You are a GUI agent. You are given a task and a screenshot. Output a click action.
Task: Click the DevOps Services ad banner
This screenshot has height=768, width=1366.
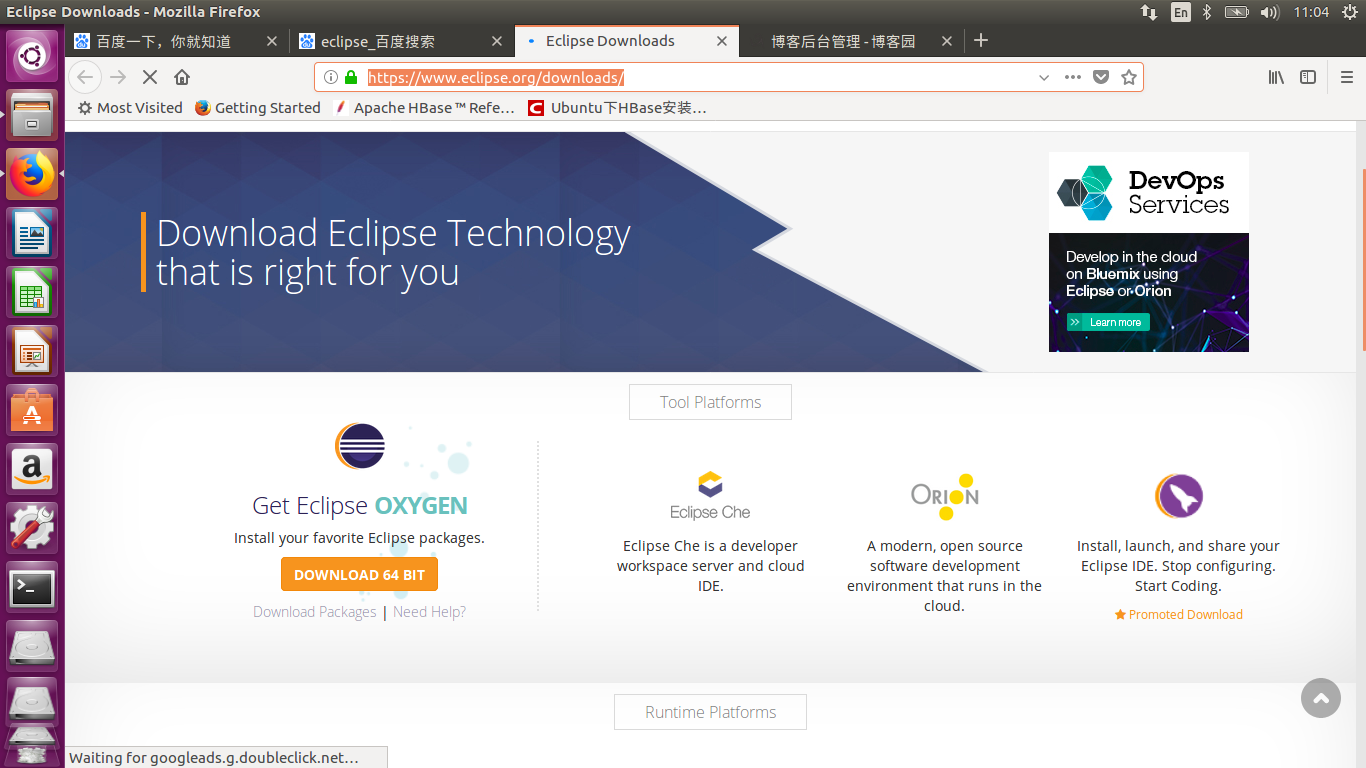point(1149,252)
